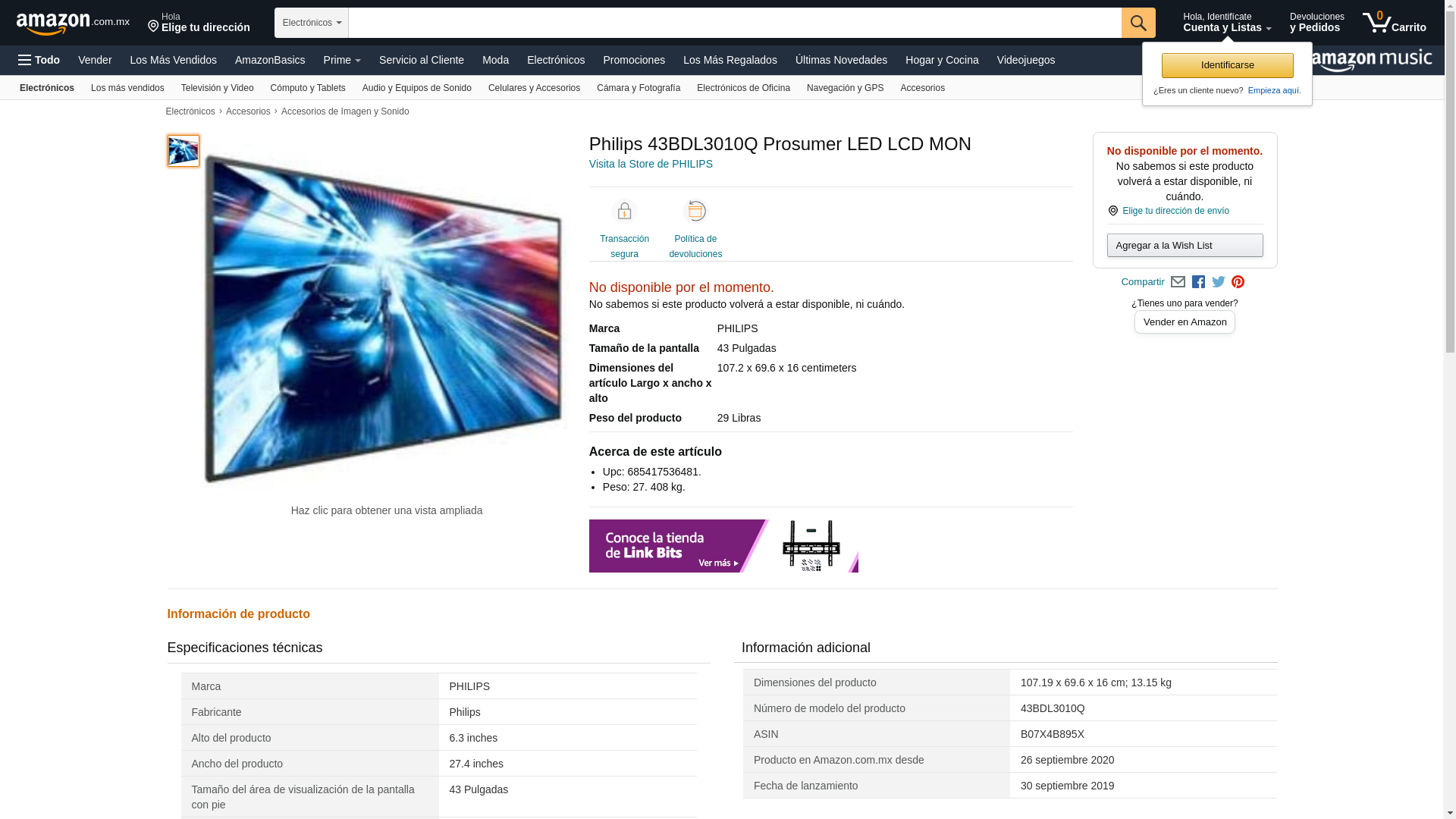Image resolution: width=1456 pixels, height=819 pixels.
Task: Open the Todo hamburger menu
Action: (x=39, y=60)
